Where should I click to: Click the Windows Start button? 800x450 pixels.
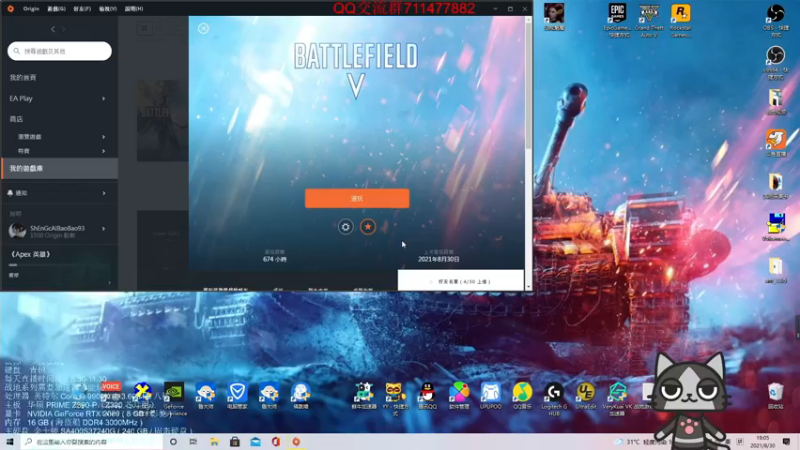point(10,442)
